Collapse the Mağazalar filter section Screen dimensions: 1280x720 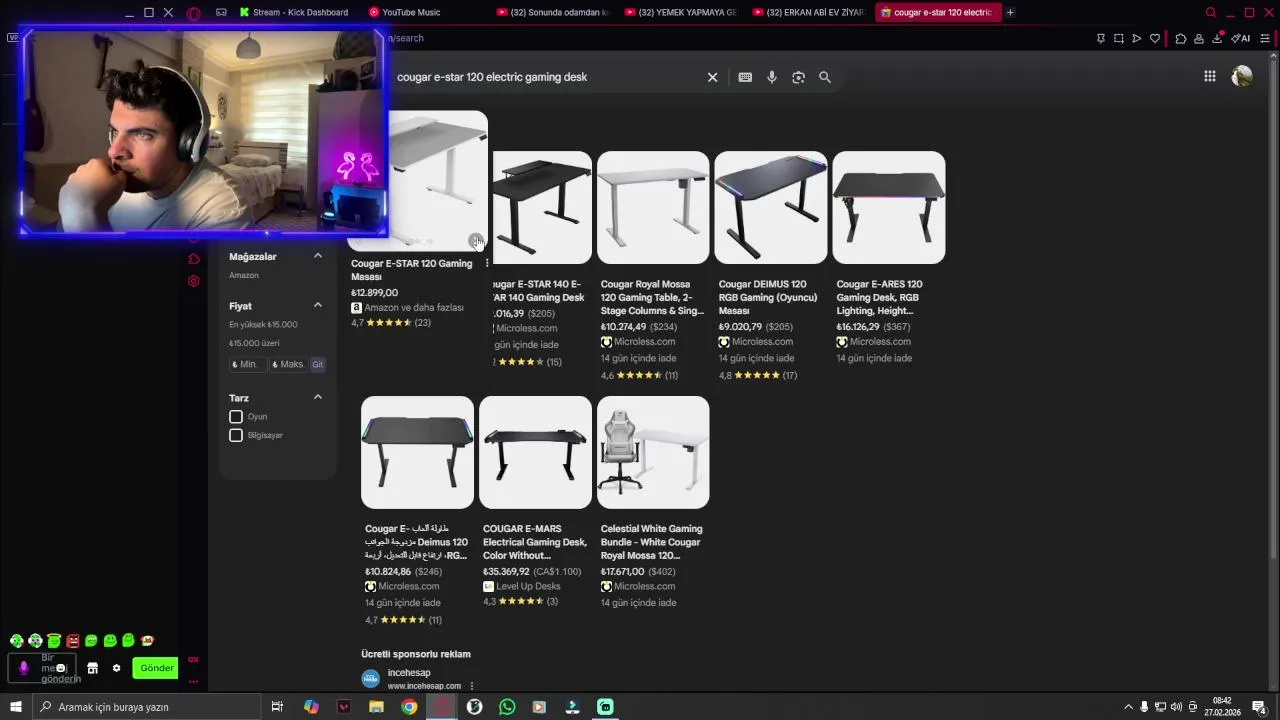click(318, 256)
